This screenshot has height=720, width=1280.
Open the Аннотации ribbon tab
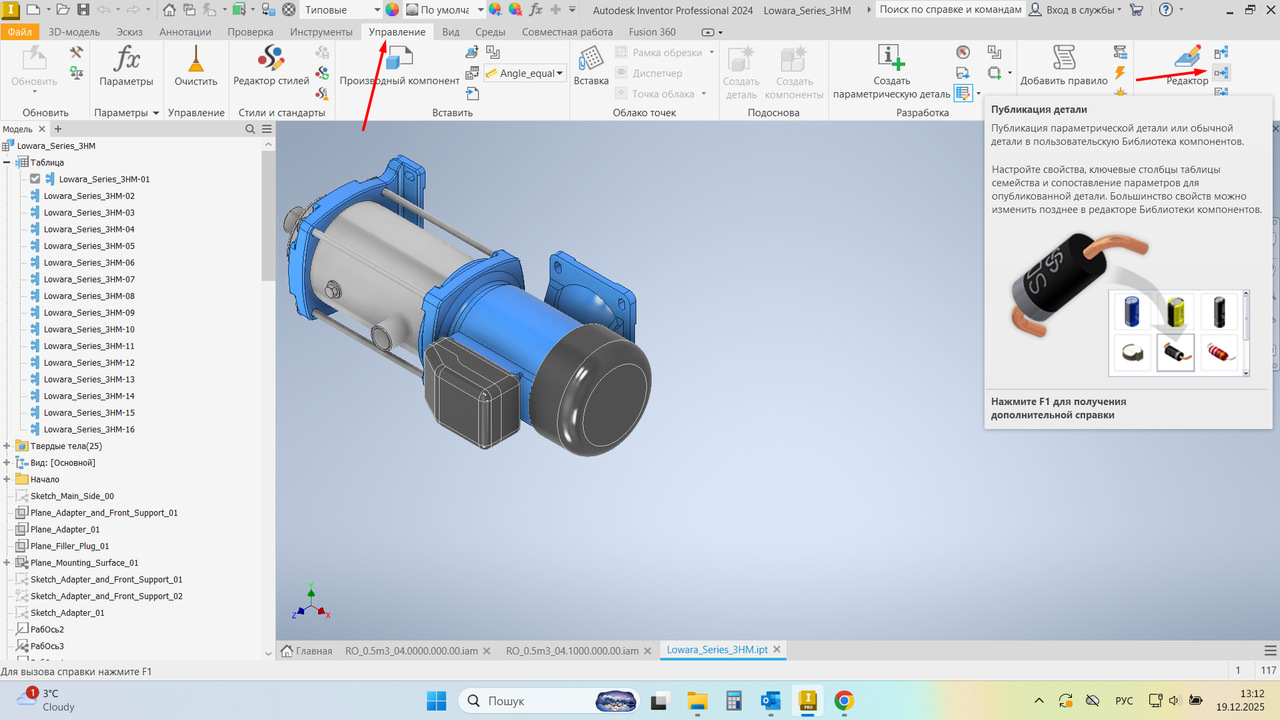185,32
